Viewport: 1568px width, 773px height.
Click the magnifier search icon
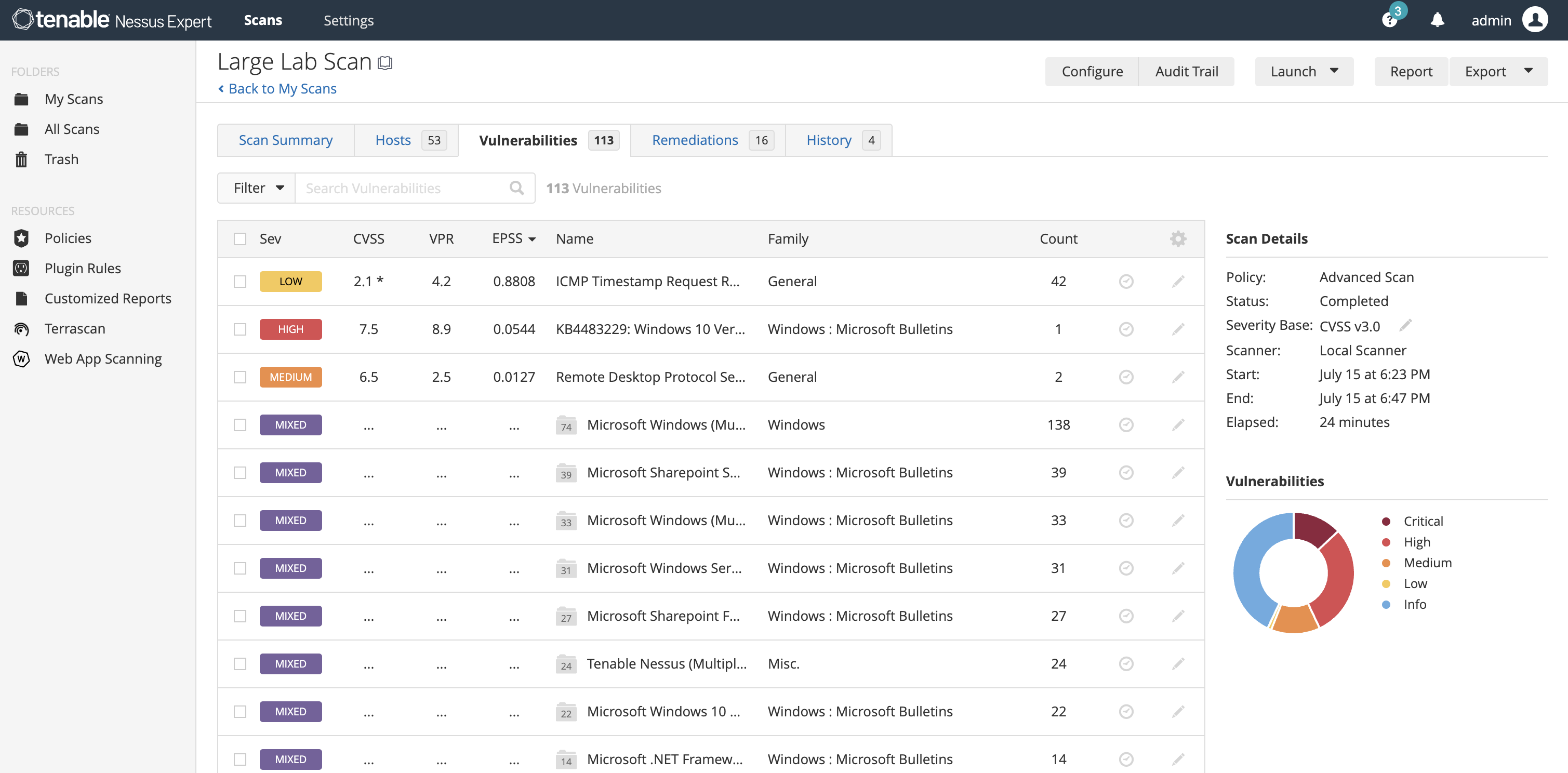coord(517,188)
